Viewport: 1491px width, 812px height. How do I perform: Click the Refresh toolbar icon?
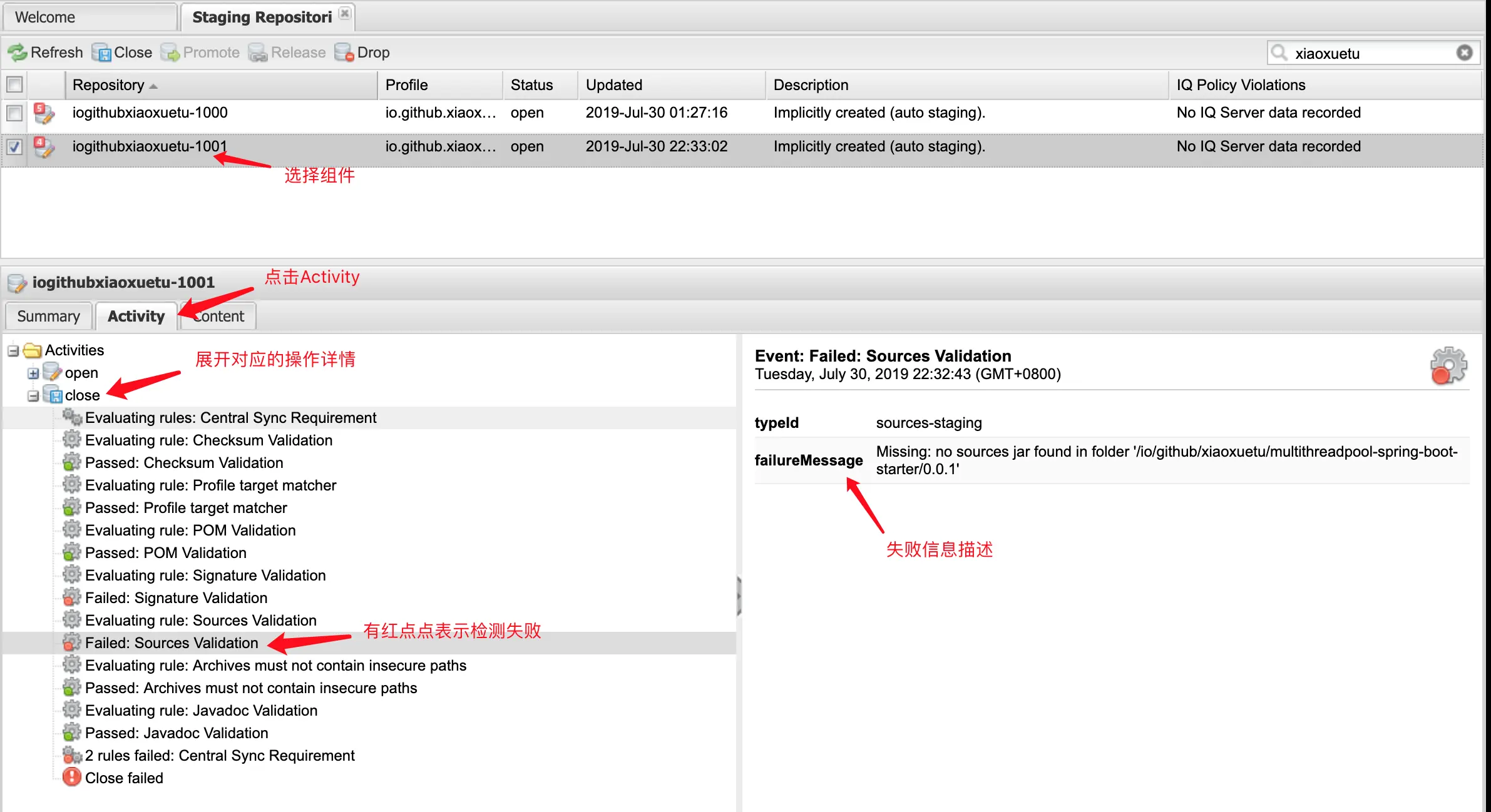18,53
